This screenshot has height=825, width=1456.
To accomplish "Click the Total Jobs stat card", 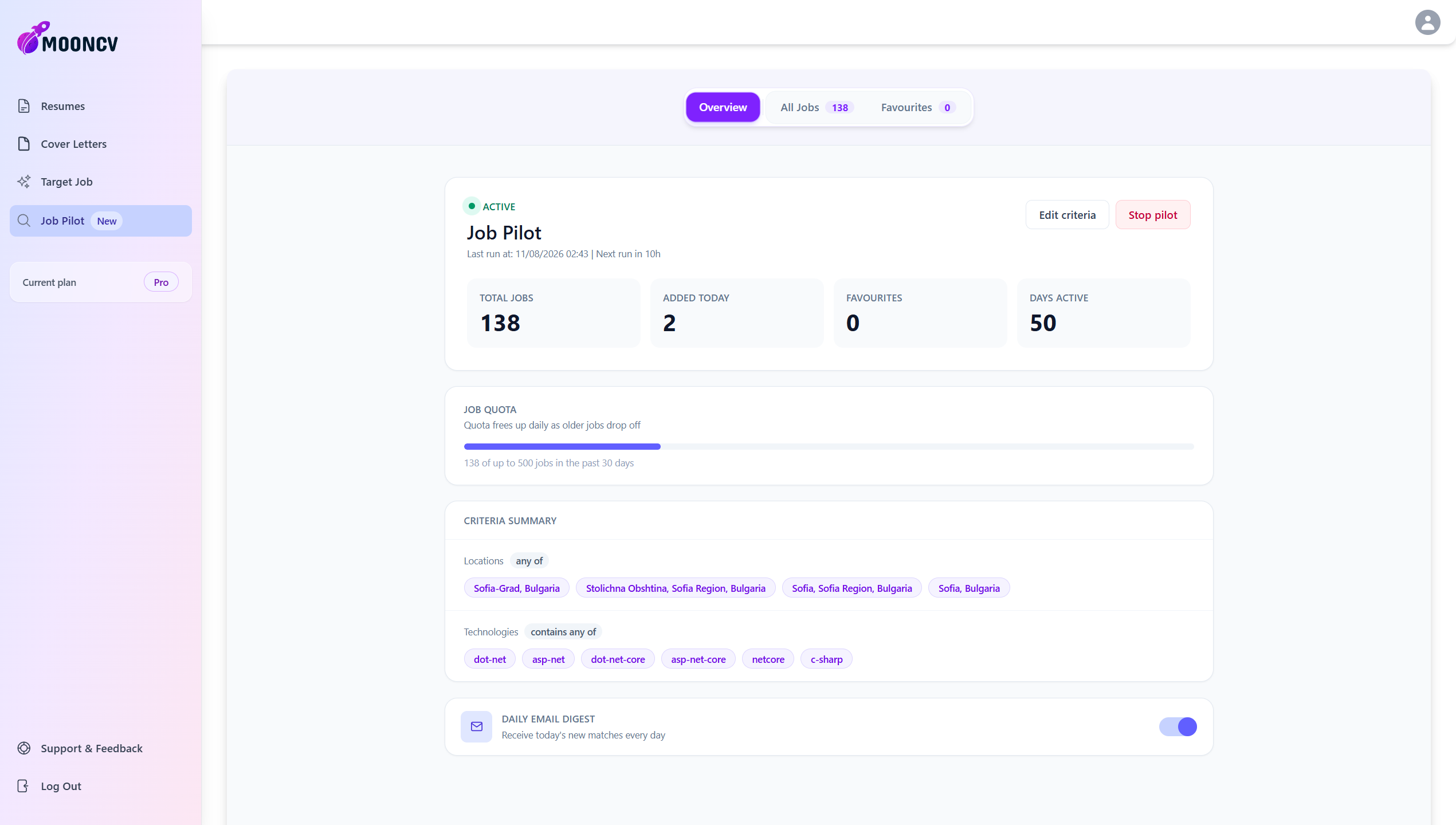I will coord(554,313).
